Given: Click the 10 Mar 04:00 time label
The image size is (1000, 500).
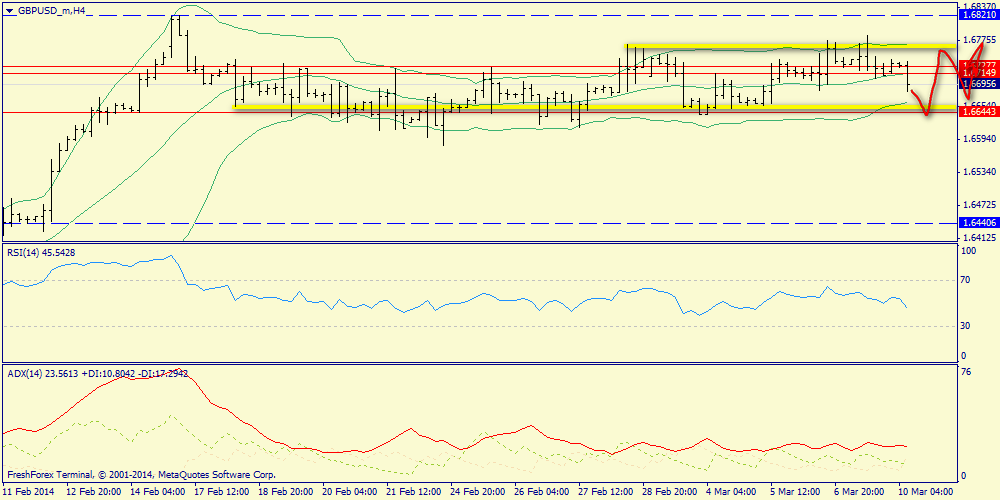Looking at the screenshot, I should [x=927, y=492].
